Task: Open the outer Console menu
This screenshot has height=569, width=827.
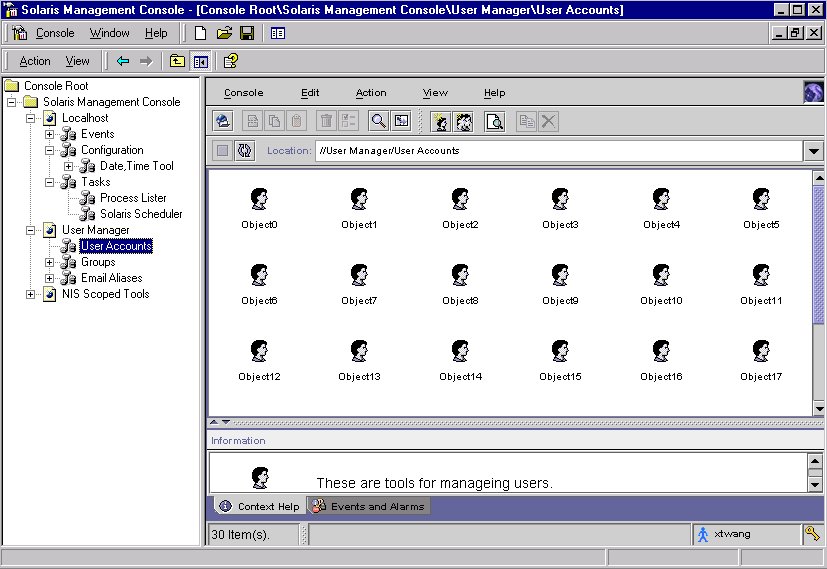Action: click(55, 33)
